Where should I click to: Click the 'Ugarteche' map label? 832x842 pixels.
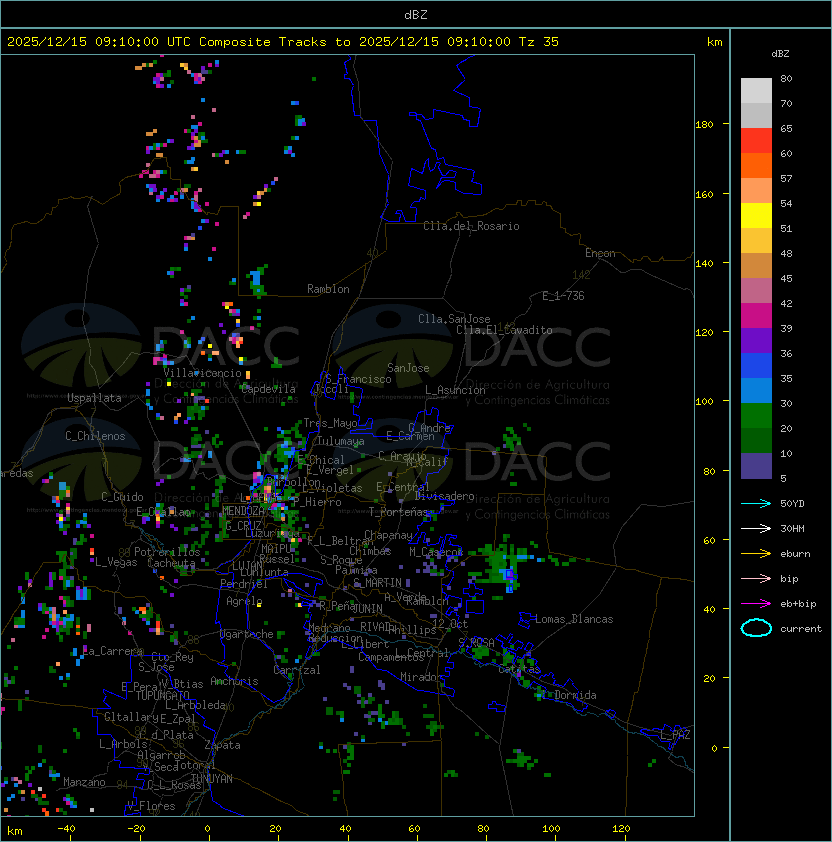point(247,634)
